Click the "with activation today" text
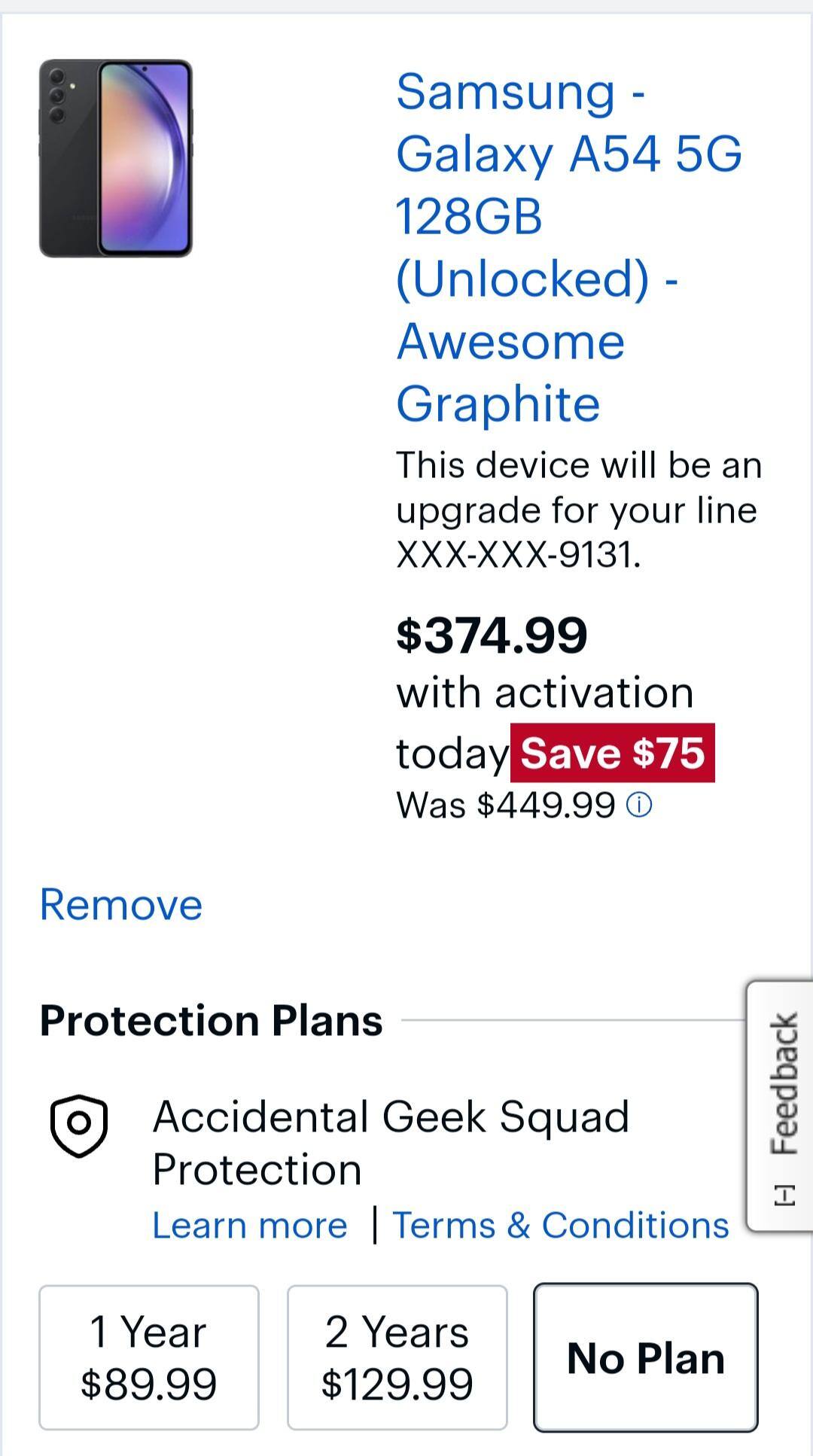813x1456 pixels. click(x=544, y=693)
